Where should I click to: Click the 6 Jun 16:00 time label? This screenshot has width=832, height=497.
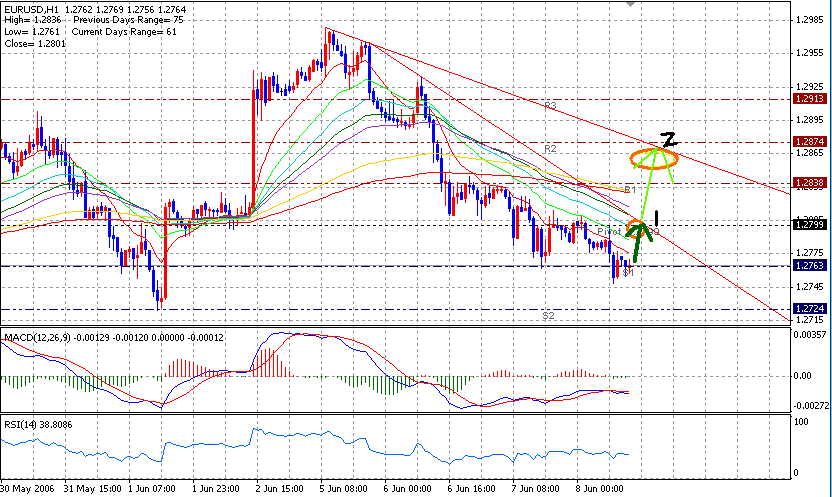[471, 488]
